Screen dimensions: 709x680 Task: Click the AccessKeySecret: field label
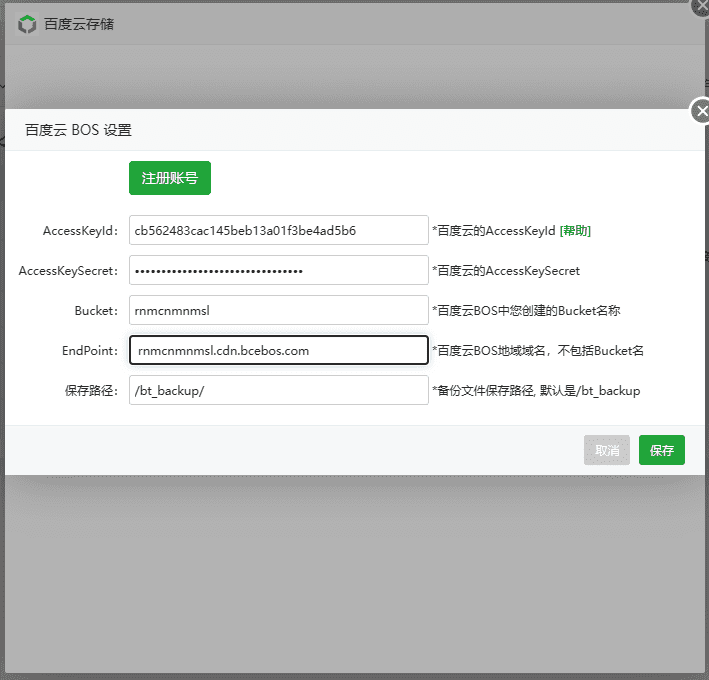click(68, 271)
